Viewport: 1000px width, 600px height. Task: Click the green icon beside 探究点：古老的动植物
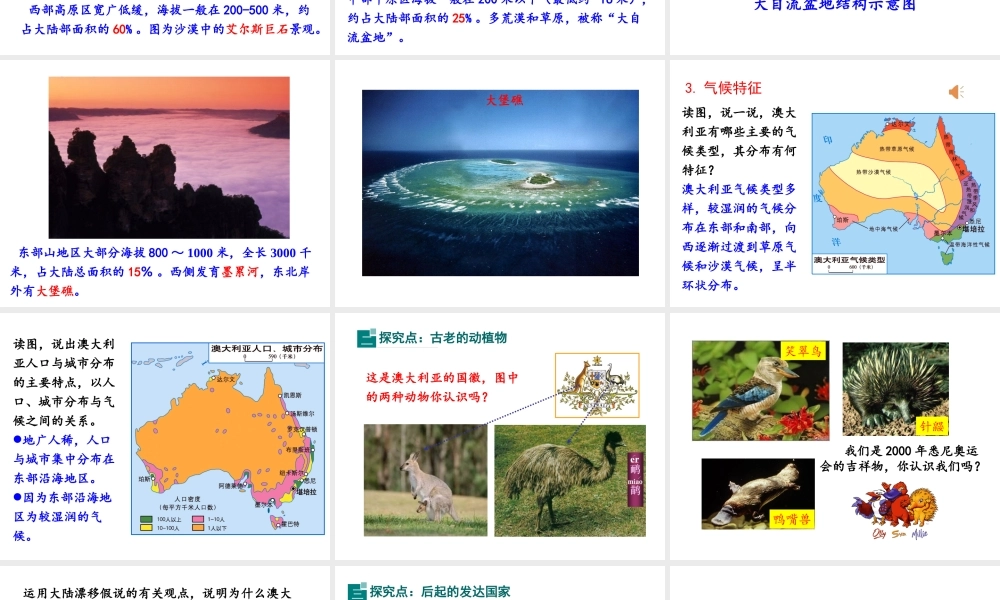point(366,338)
